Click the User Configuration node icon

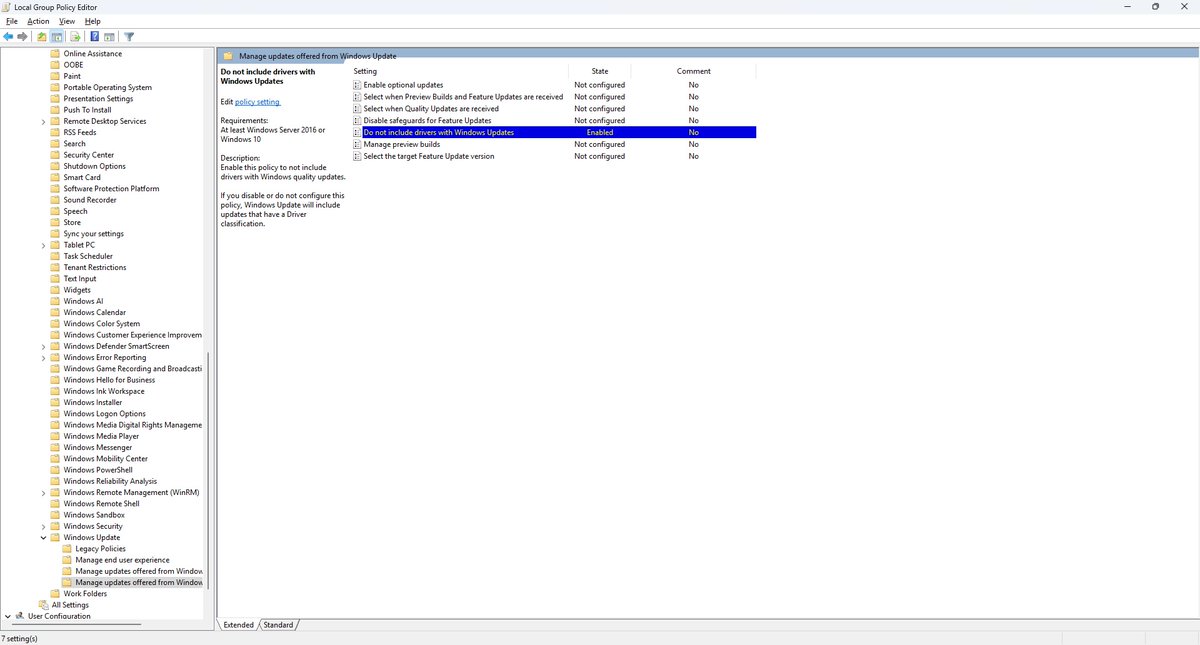point(20,616)
